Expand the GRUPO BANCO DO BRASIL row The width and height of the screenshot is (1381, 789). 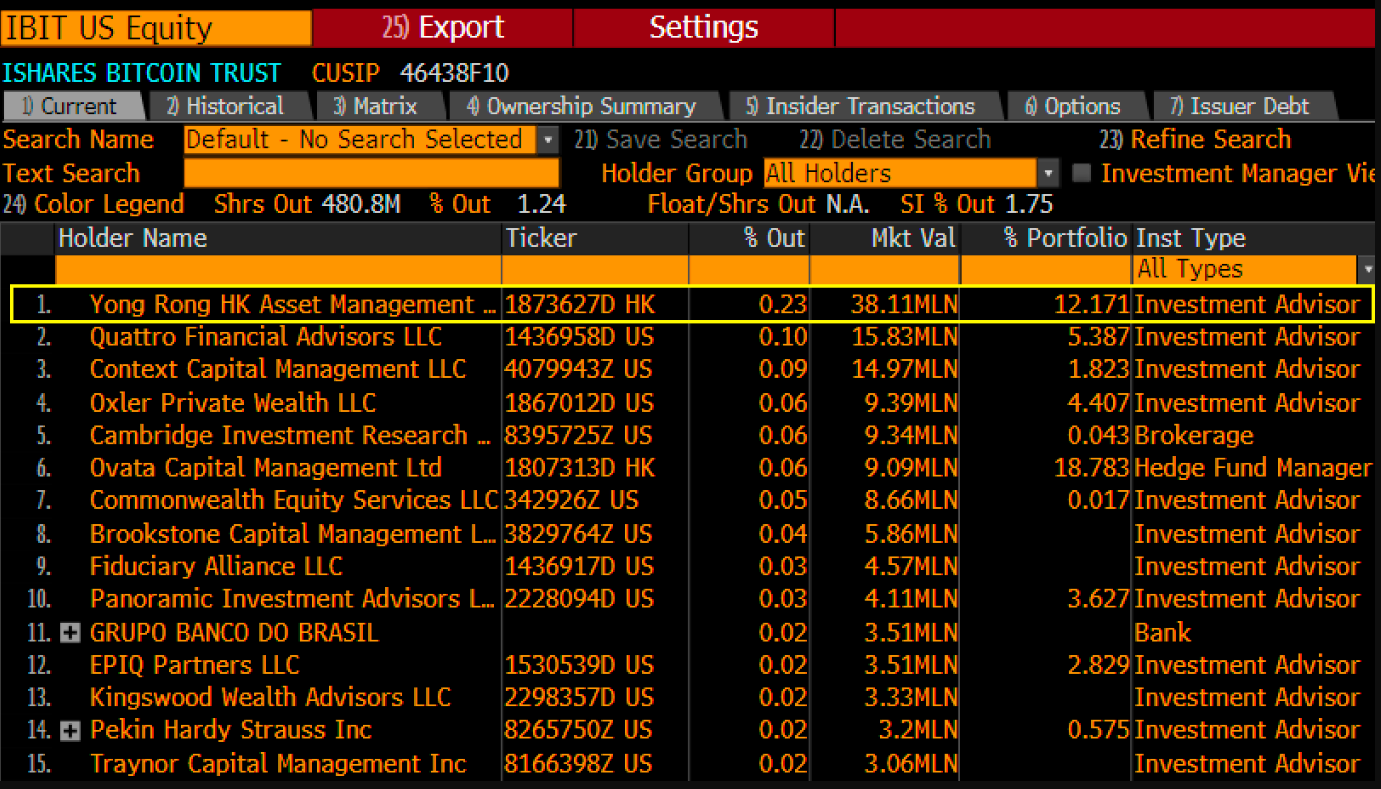coord(70,633)
